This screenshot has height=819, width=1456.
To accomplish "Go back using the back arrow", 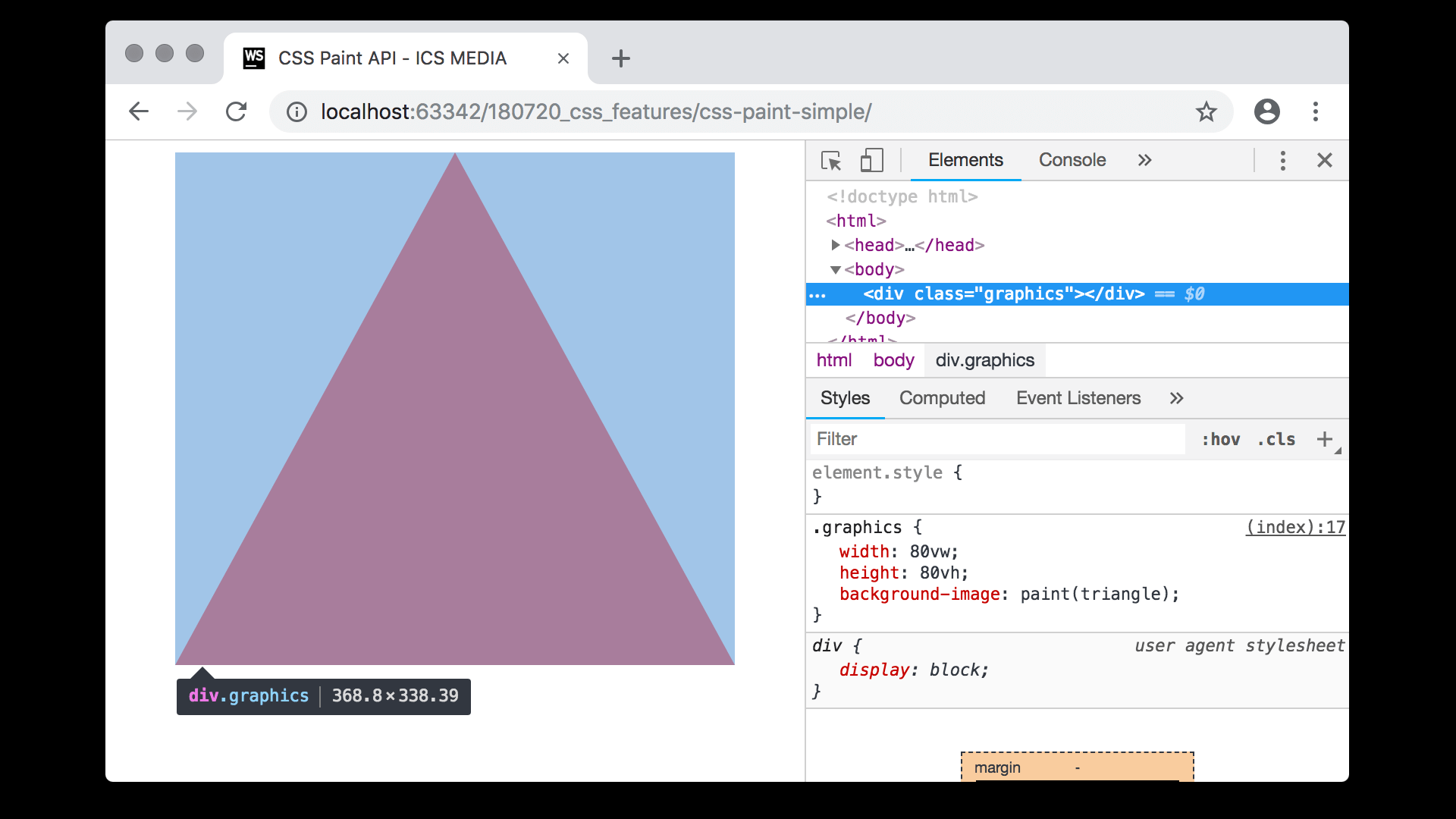I will (139, 112).
